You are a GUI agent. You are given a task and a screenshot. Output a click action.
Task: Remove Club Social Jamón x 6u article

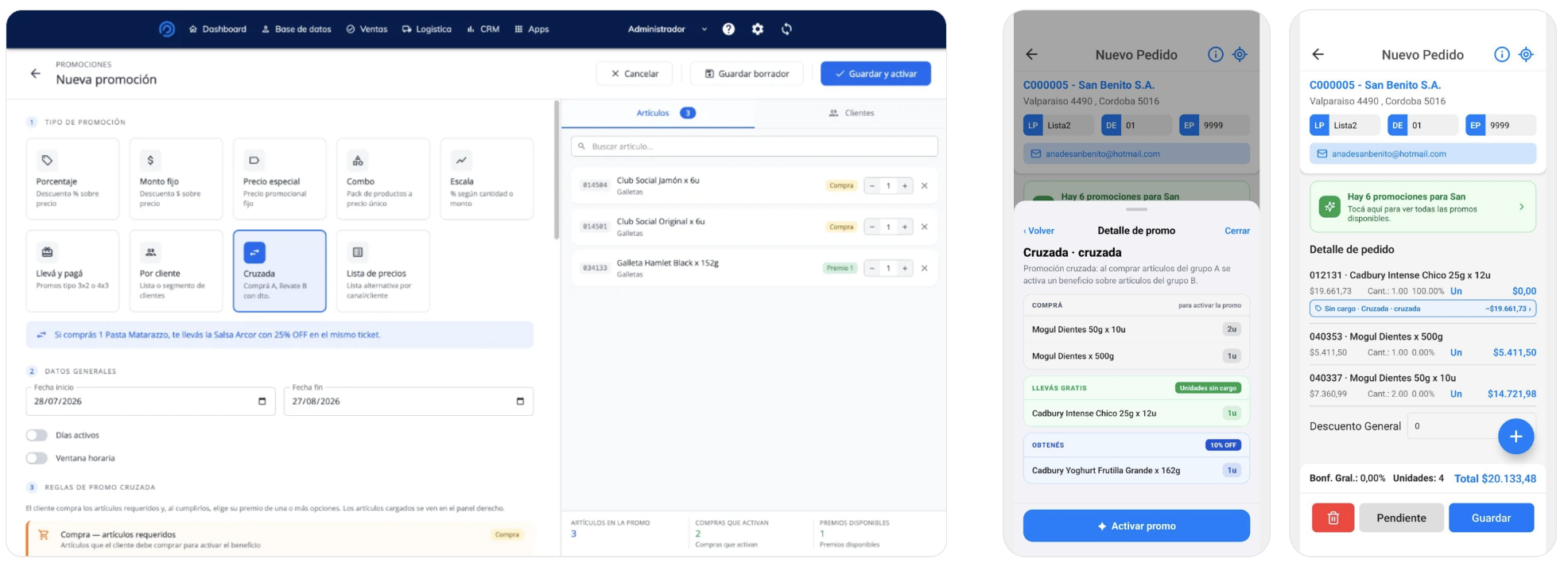pyautogui.click(x=924, y=185)
